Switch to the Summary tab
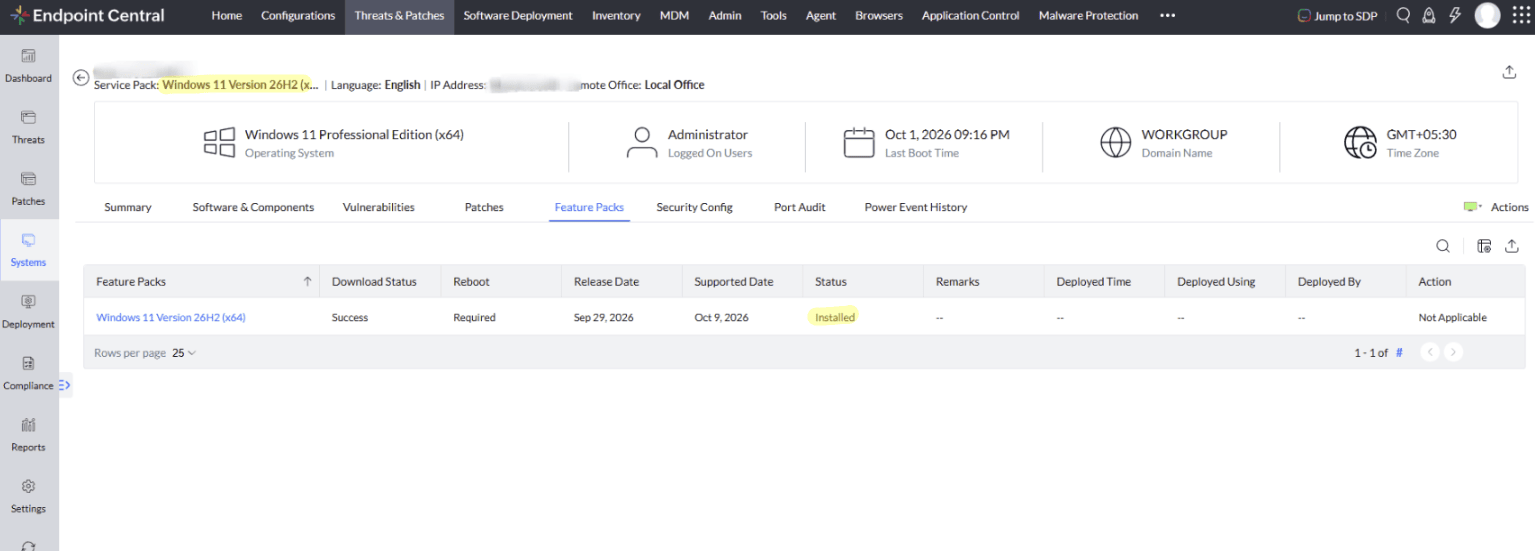This screenshot has height=551, width=1535. click(x=128, y=207)
